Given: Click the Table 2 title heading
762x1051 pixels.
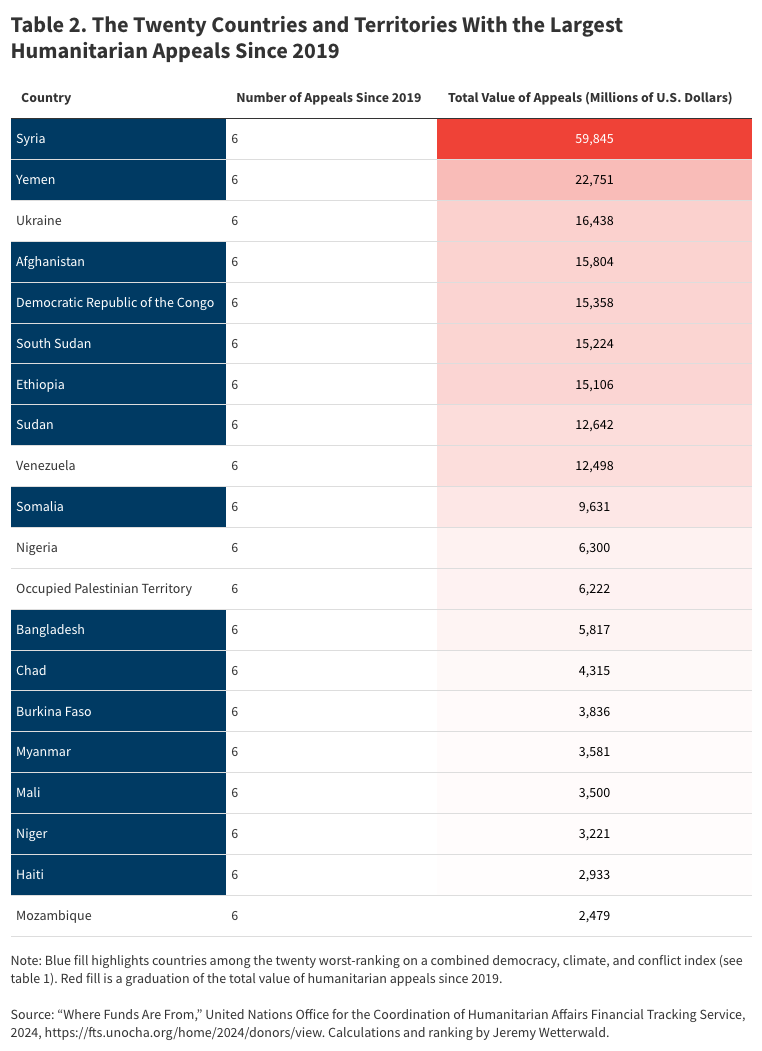Looking at the screenshot, I should [x=316, y=38].
